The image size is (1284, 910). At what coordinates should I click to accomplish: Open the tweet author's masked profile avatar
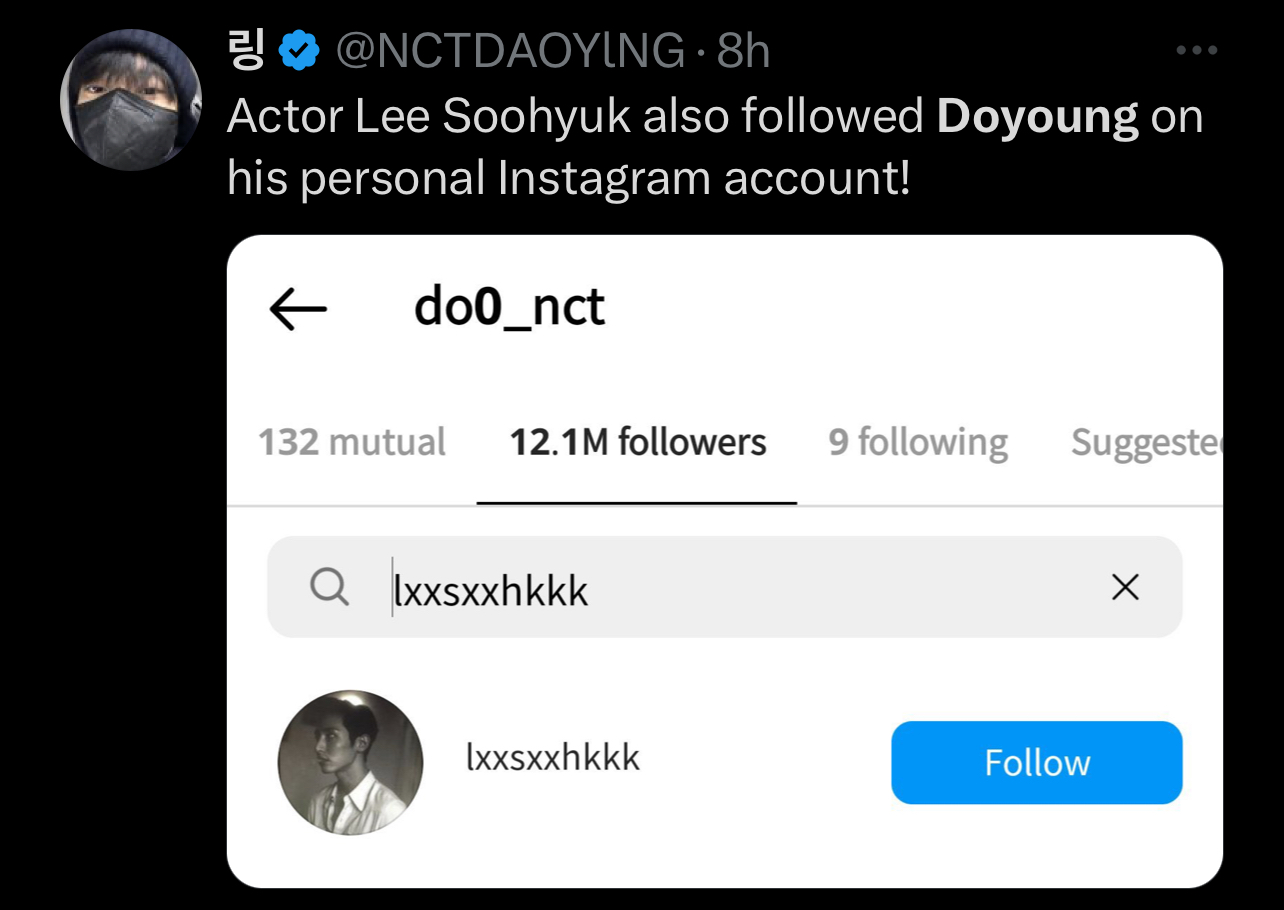tap(131, 100)
